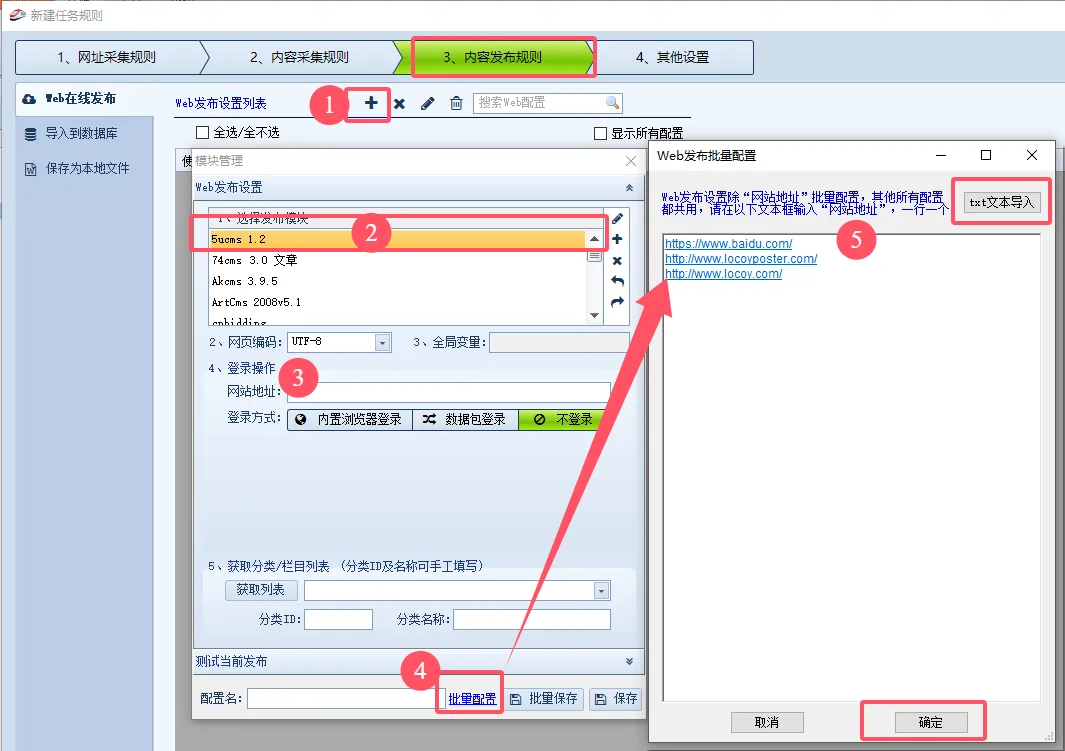The width and height of the screenshot is (1065, 751).
Task: Toggle the 全选/全不选 checkbox
Action: 203,132
